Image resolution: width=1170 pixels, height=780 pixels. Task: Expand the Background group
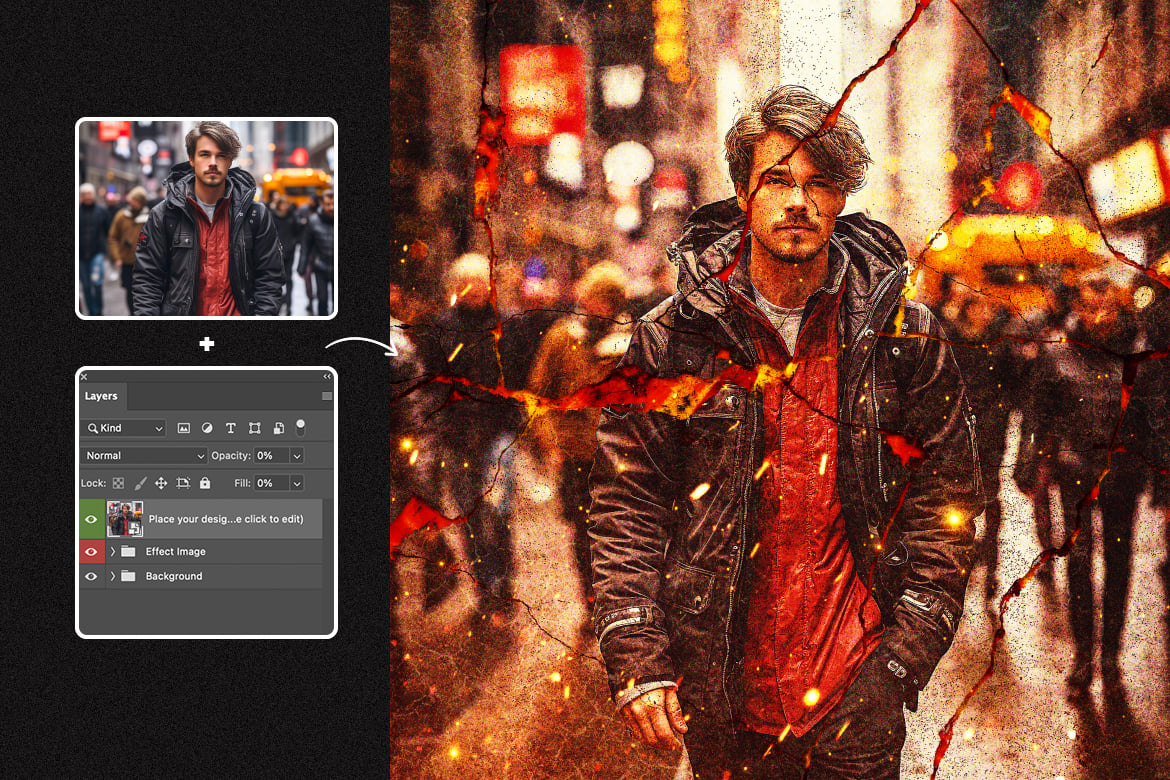coord(113,577)
